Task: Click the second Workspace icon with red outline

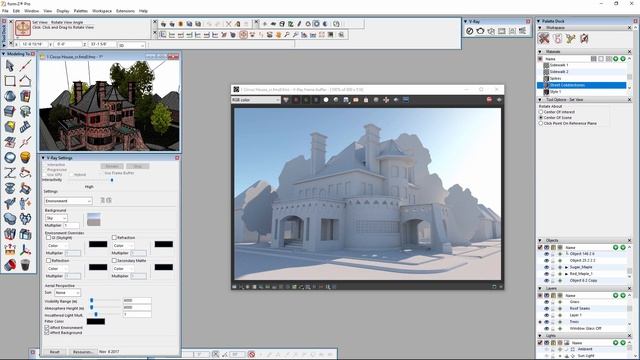Action: tap(557, 39)
